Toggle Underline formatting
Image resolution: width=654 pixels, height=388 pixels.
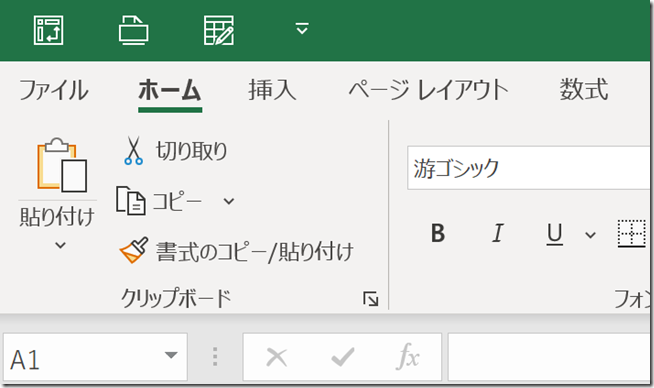point(555,234)
